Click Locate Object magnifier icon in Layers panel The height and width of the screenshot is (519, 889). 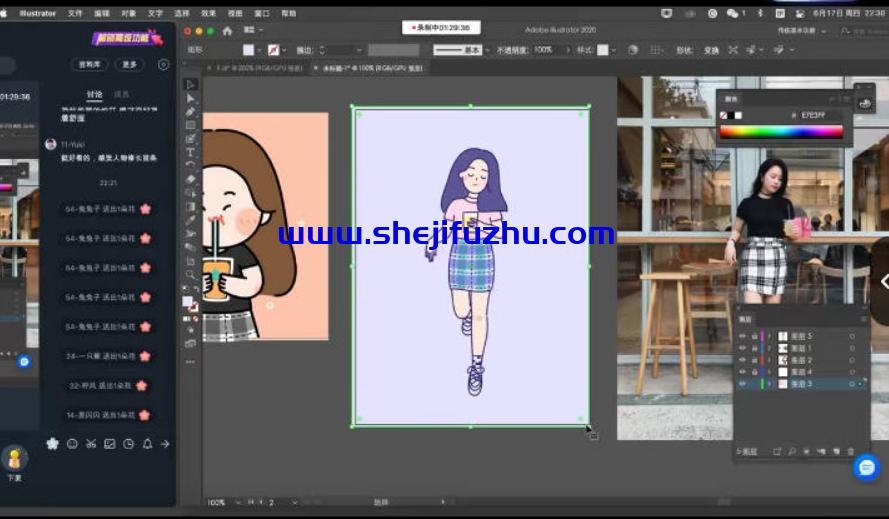tap(791, 452)
